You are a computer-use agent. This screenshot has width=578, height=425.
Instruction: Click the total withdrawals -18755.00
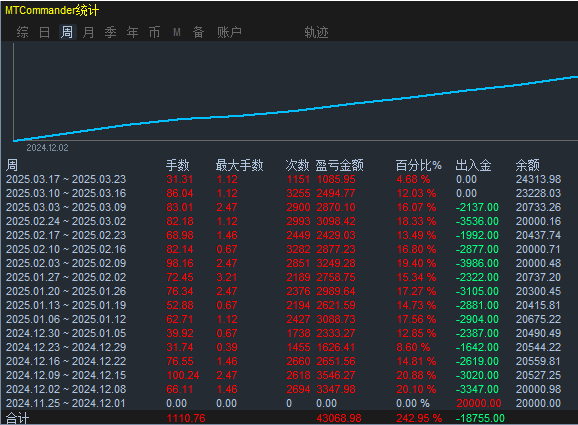point(480,418)
